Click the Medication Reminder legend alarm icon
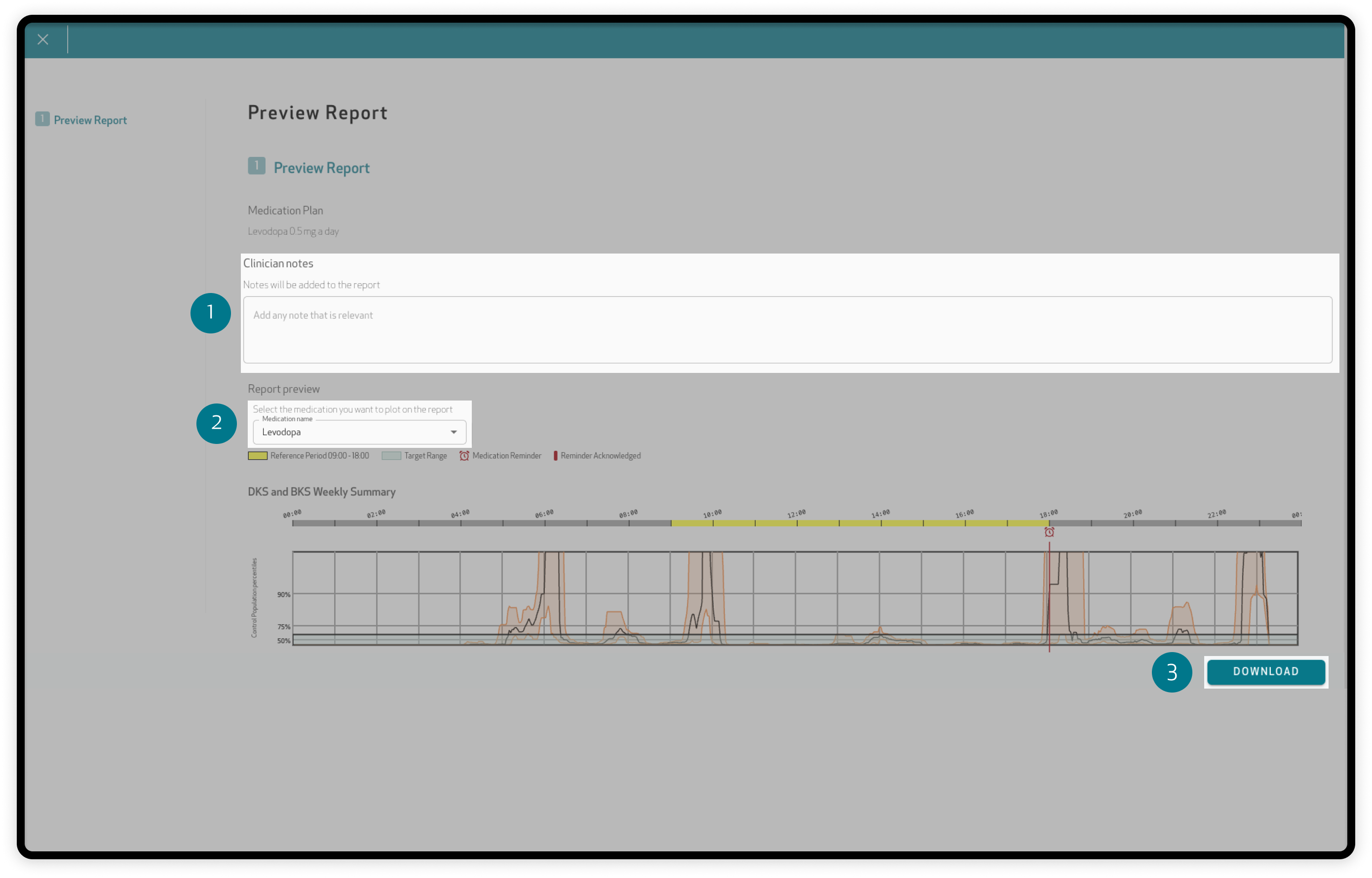This screenshot has height=878, width=1372. coord(464,456)
